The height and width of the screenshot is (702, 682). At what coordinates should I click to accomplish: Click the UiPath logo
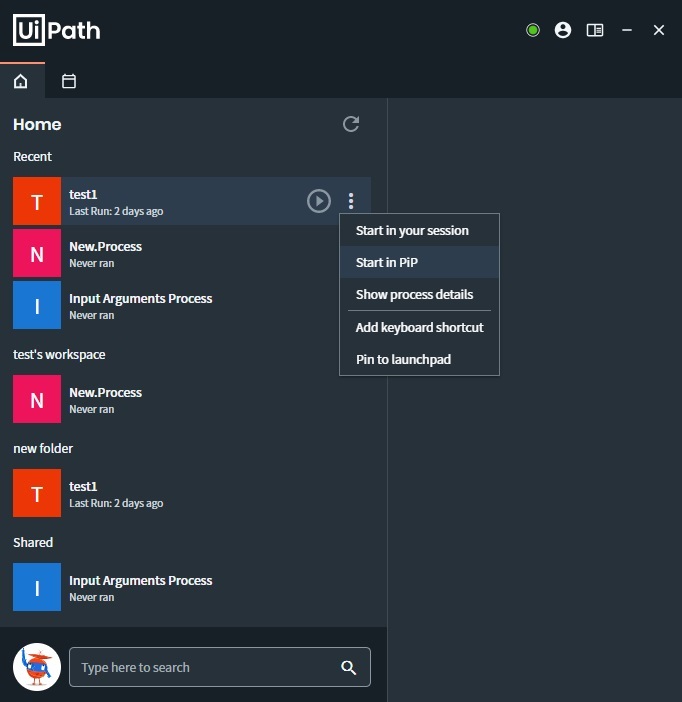pyautogui.click(x=56, y=30)
